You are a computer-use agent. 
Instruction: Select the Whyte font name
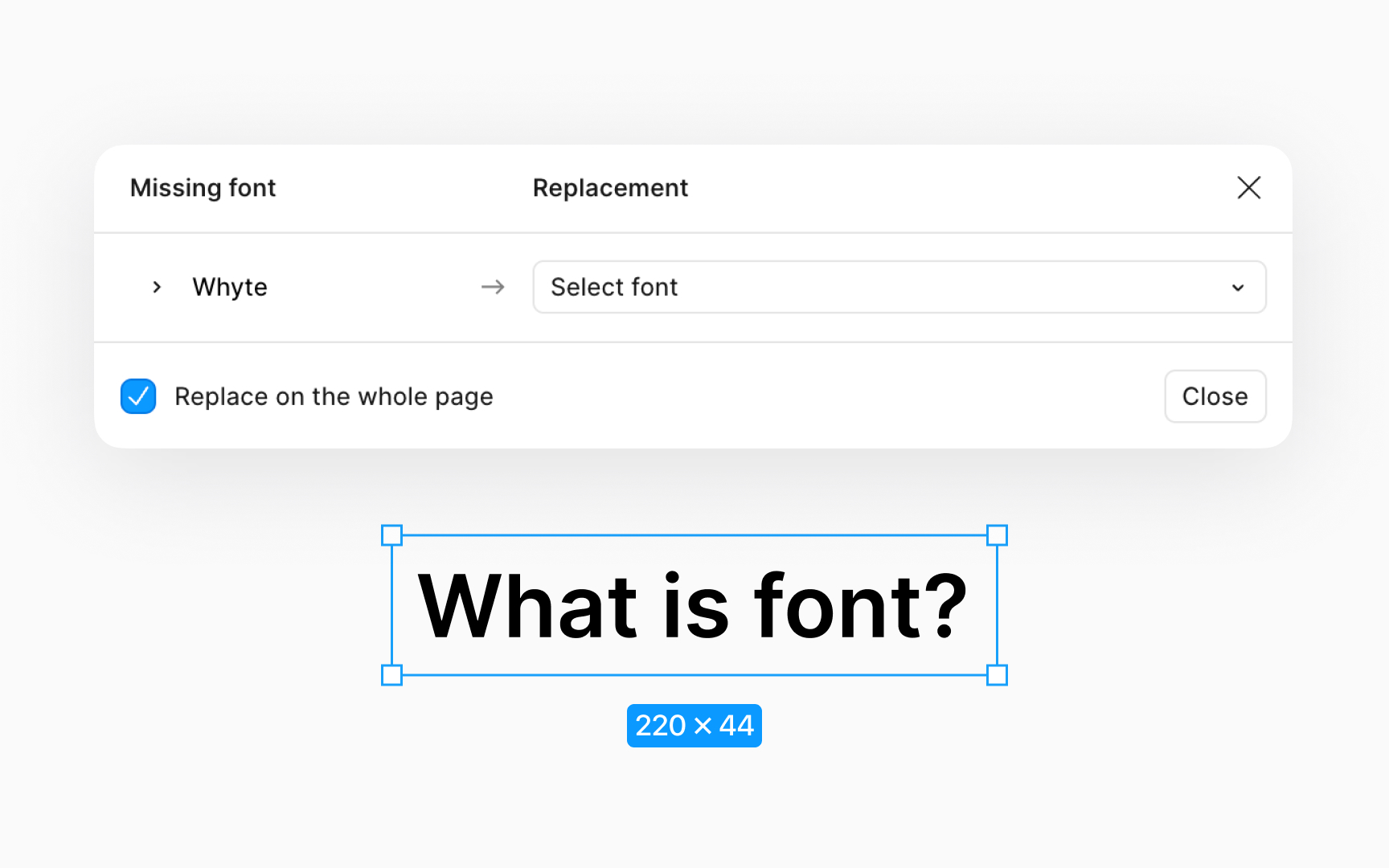pyautogui.click(x=230, y=287)
